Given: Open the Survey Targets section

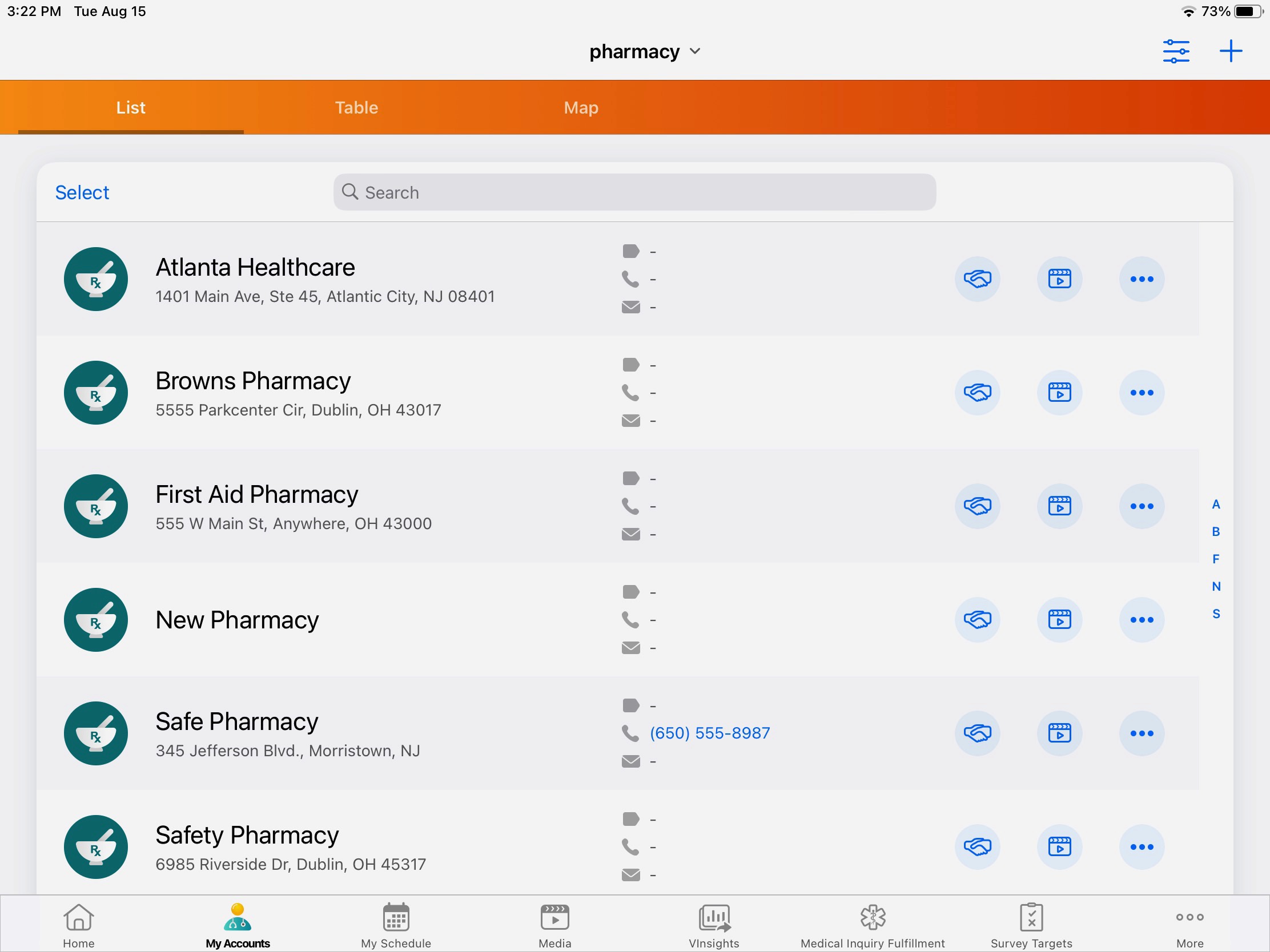Looking at the screenshot, I should coord(1031,926).
